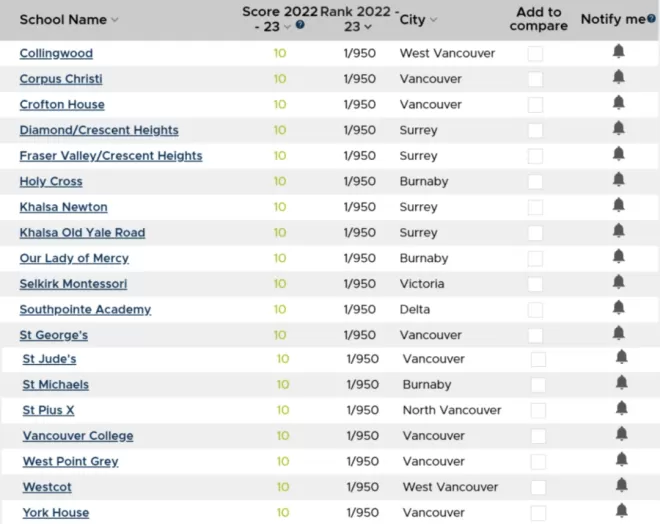
Task: Click the help icon next to Score 2022-23
Action: [300, 24]
